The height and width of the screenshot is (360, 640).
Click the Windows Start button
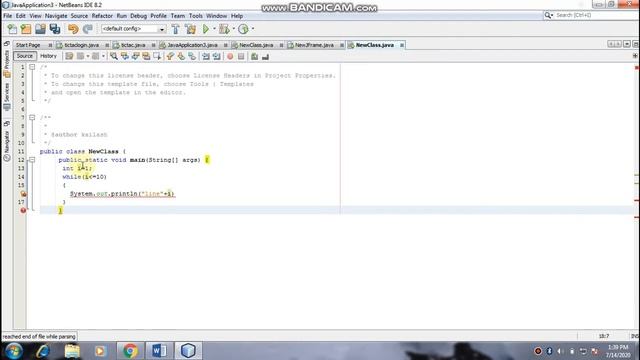click(x=14, y=351)
